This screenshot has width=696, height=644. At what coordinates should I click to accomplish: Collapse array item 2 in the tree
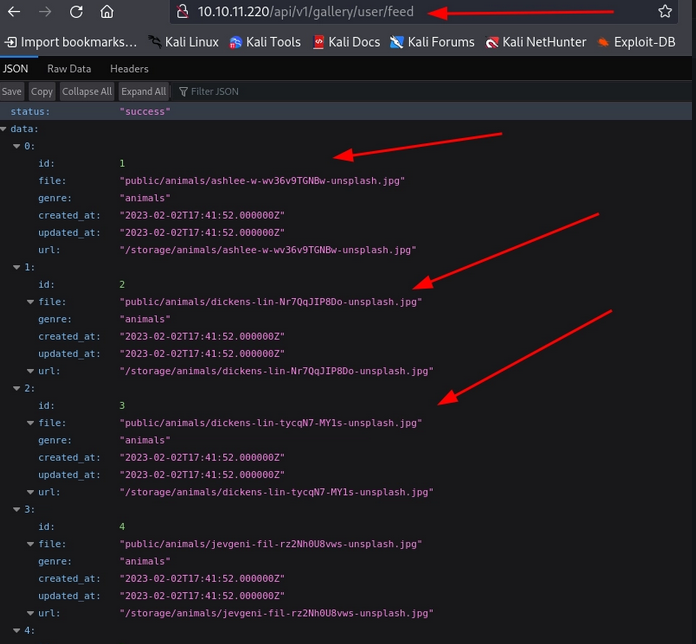point(15,388)
